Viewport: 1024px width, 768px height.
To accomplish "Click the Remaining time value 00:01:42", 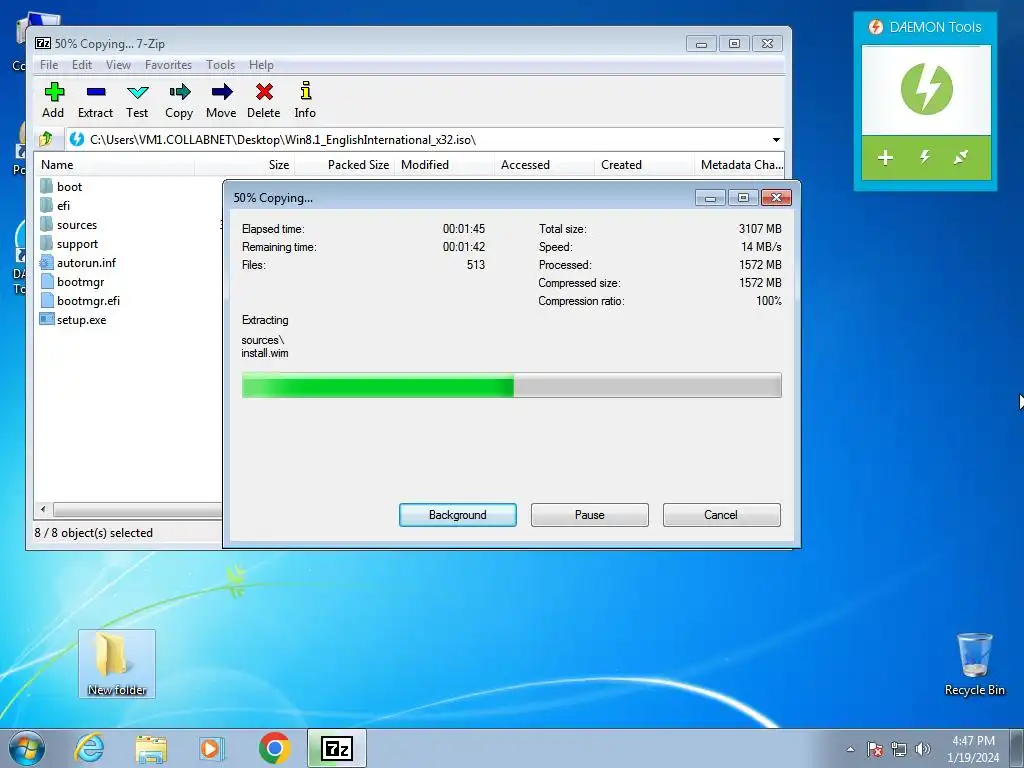I will [464, 247].
